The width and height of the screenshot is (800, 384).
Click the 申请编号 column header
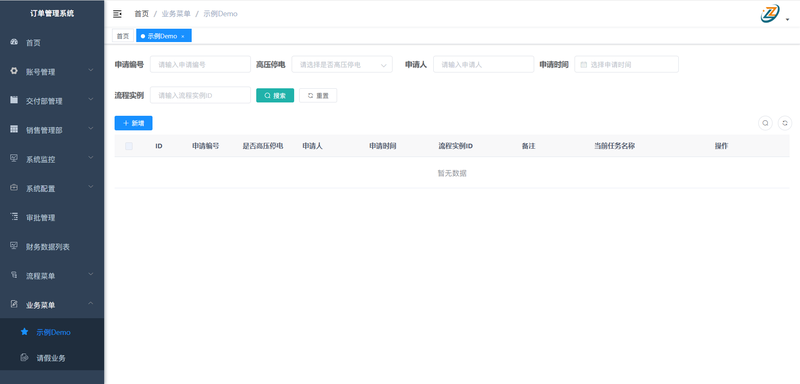206,146
